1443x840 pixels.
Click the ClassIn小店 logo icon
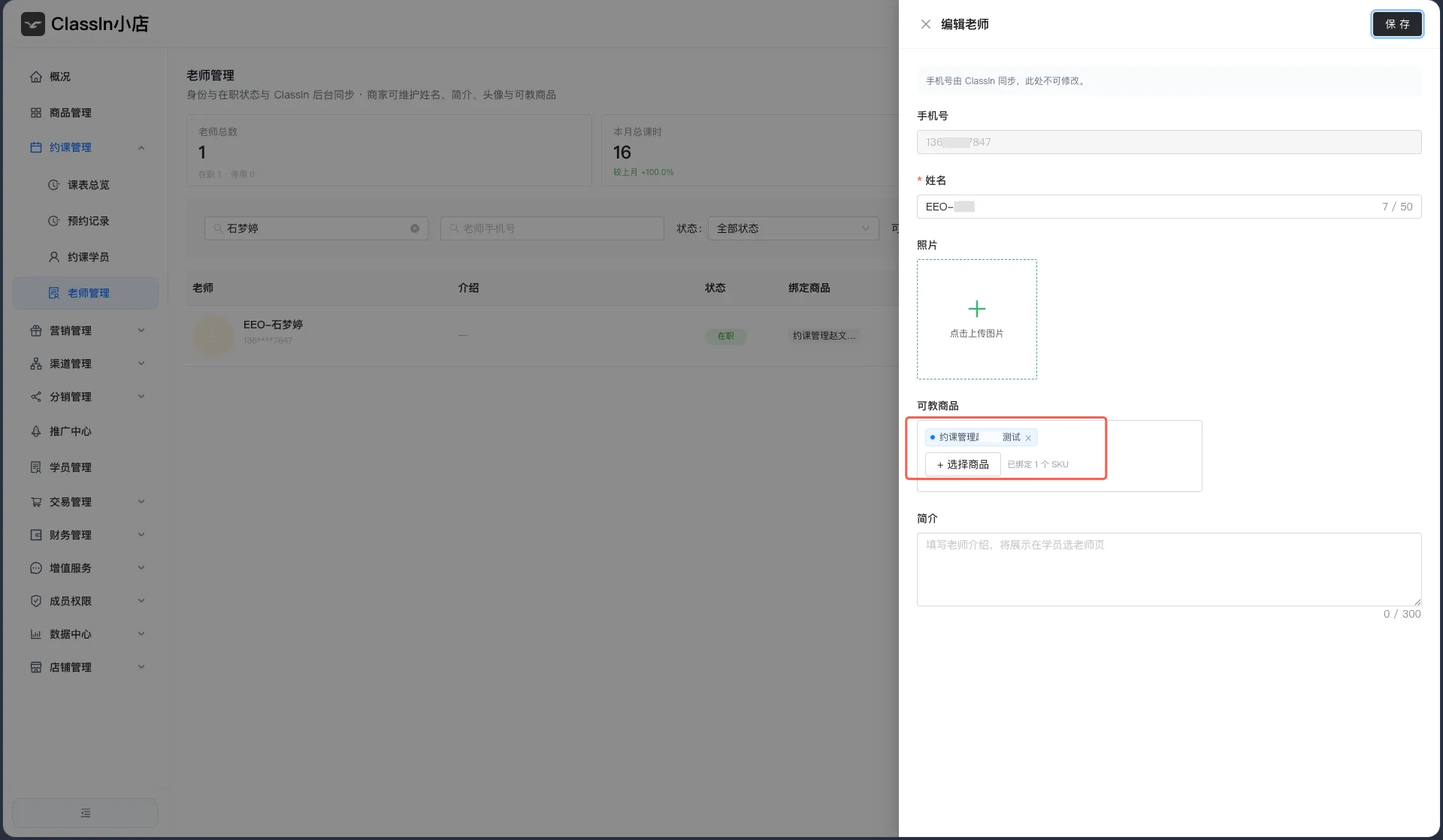pos(33,24)
